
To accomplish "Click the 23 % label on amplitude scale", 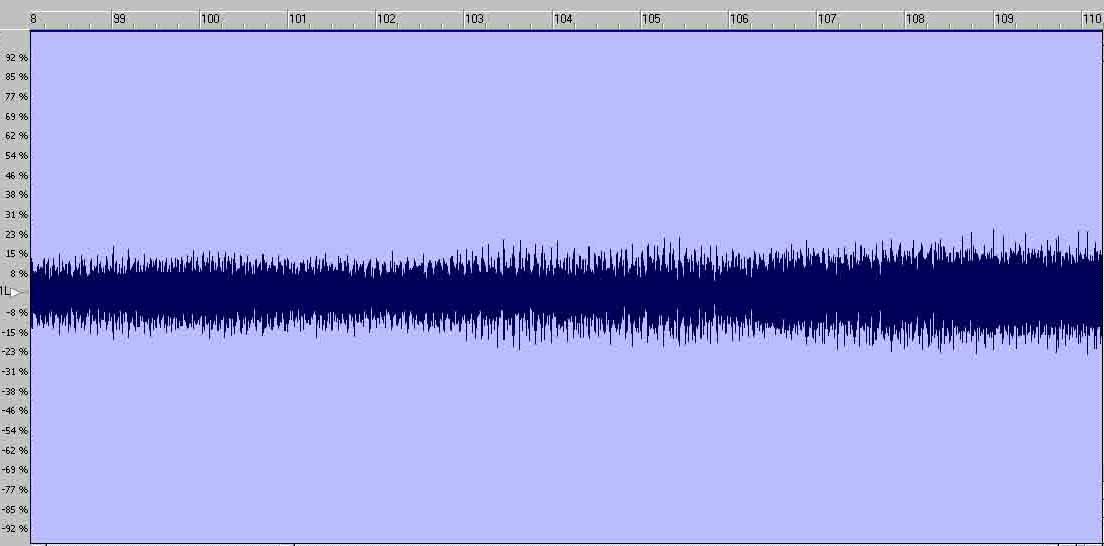I will click(x=16, y=235).
